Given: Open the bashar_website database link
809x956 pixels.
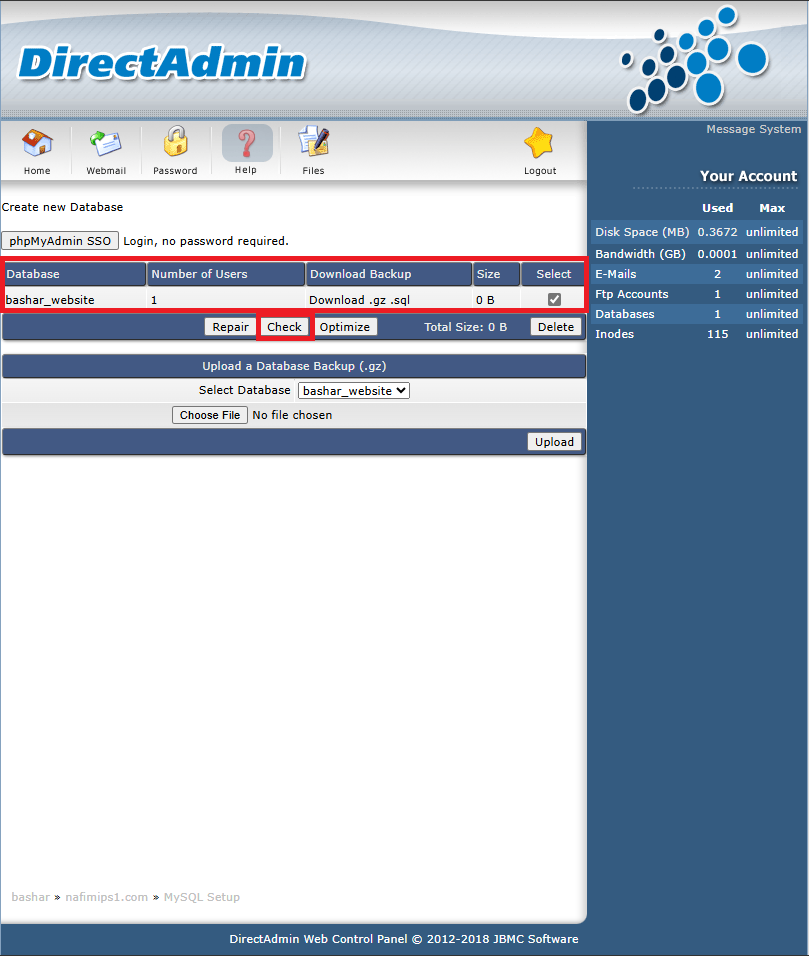Looking at the screenshot, I should click(50, 300).
